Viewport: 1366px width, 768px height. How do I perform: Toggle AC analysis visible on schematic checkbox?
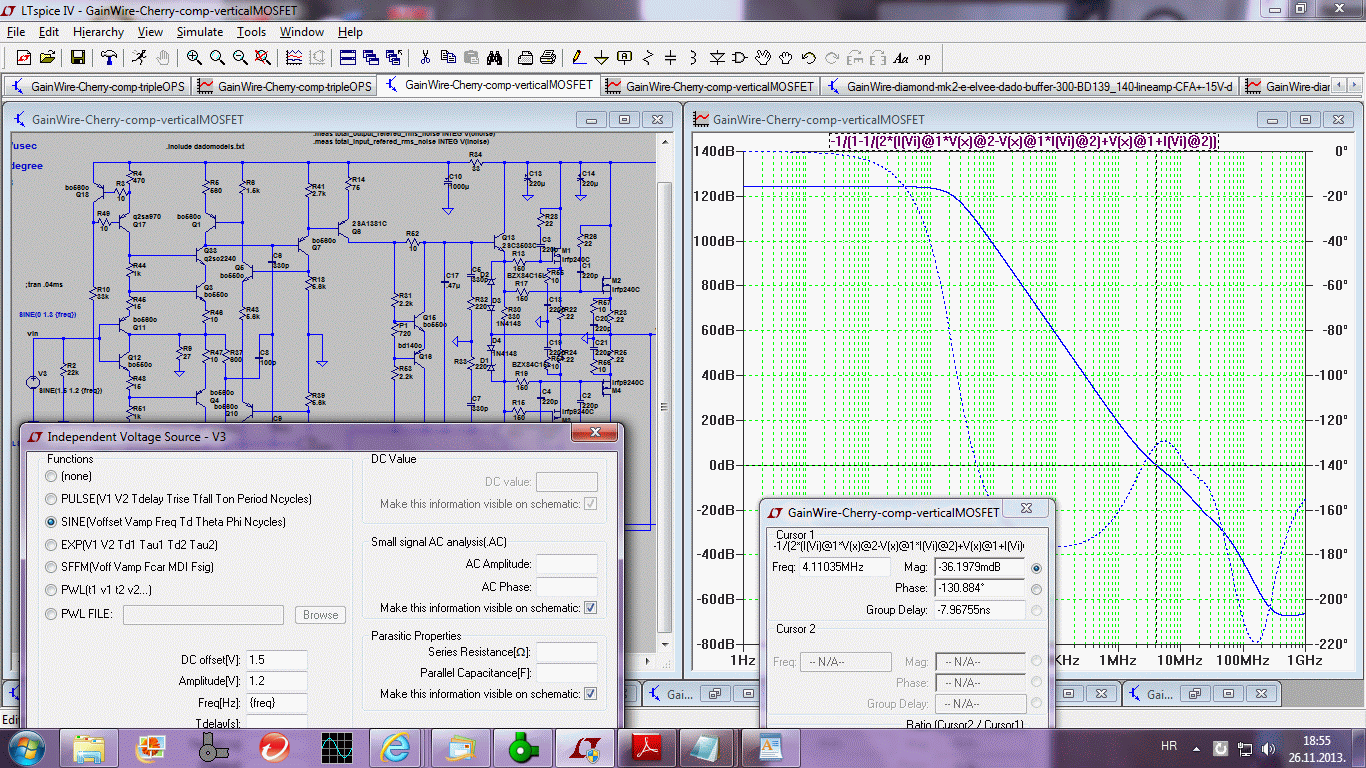pos(591,608)
